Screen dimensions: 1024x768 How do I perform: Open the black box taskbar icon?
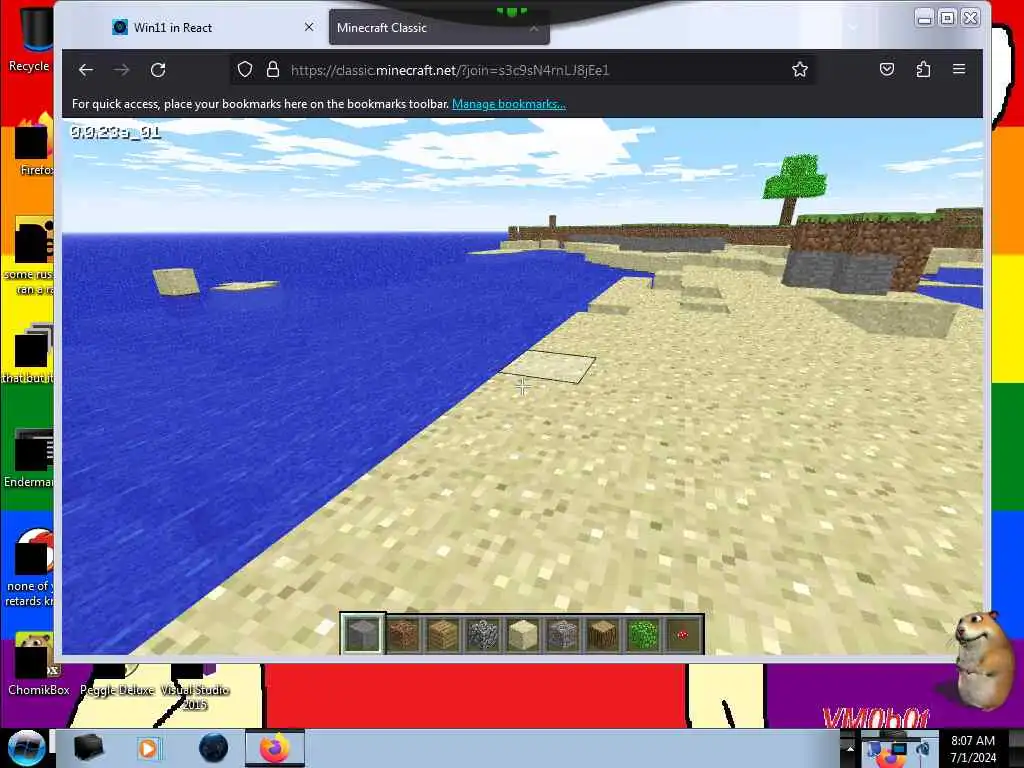pos(88,748)
